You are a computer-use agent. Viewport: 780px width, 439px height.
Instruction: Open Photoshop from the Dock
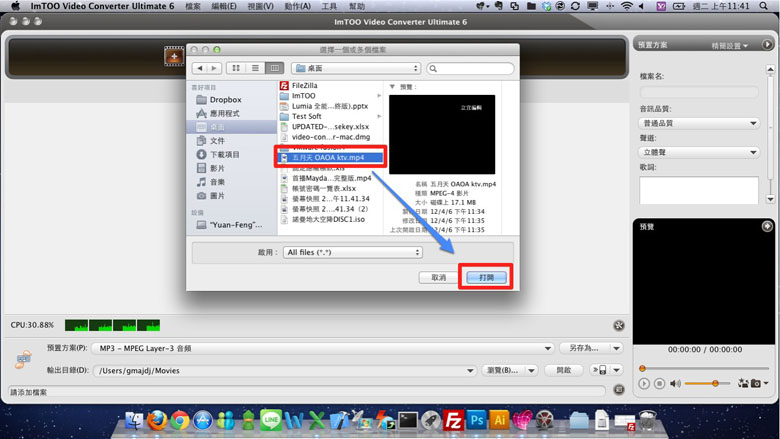pos(477,421)
